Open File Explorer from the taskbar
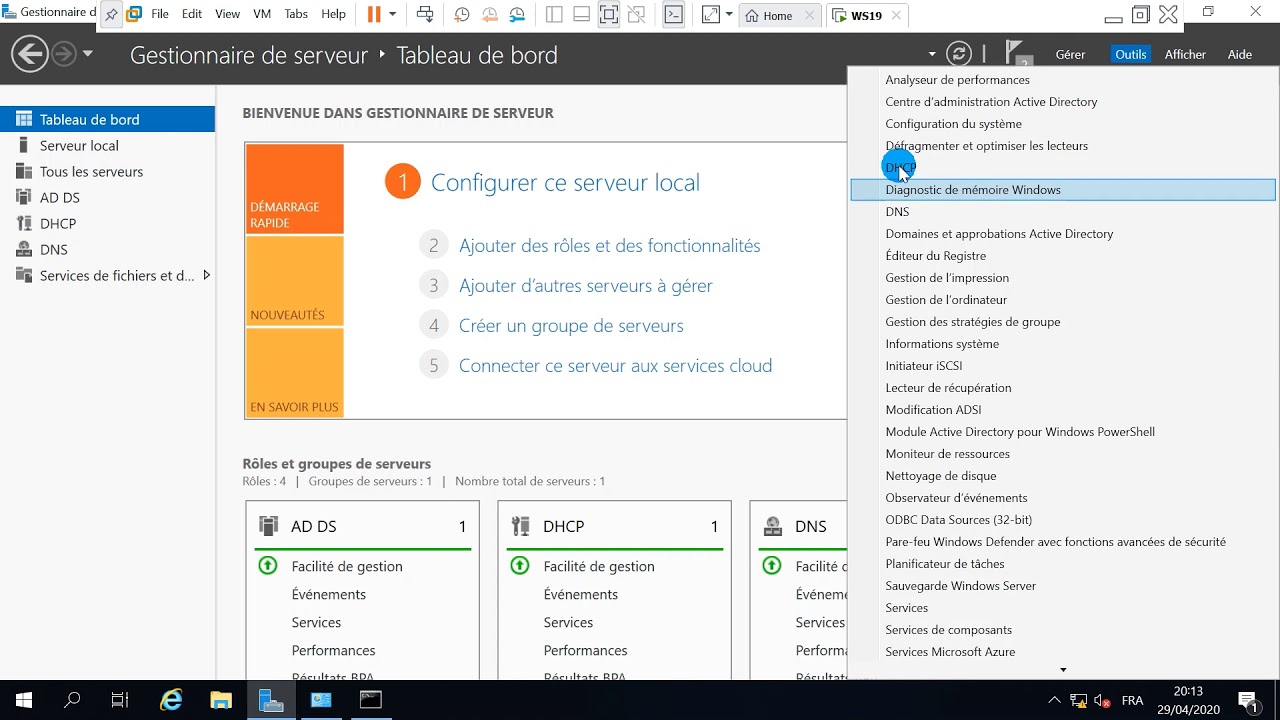The image size is (1280, 720). pos(222,700)
